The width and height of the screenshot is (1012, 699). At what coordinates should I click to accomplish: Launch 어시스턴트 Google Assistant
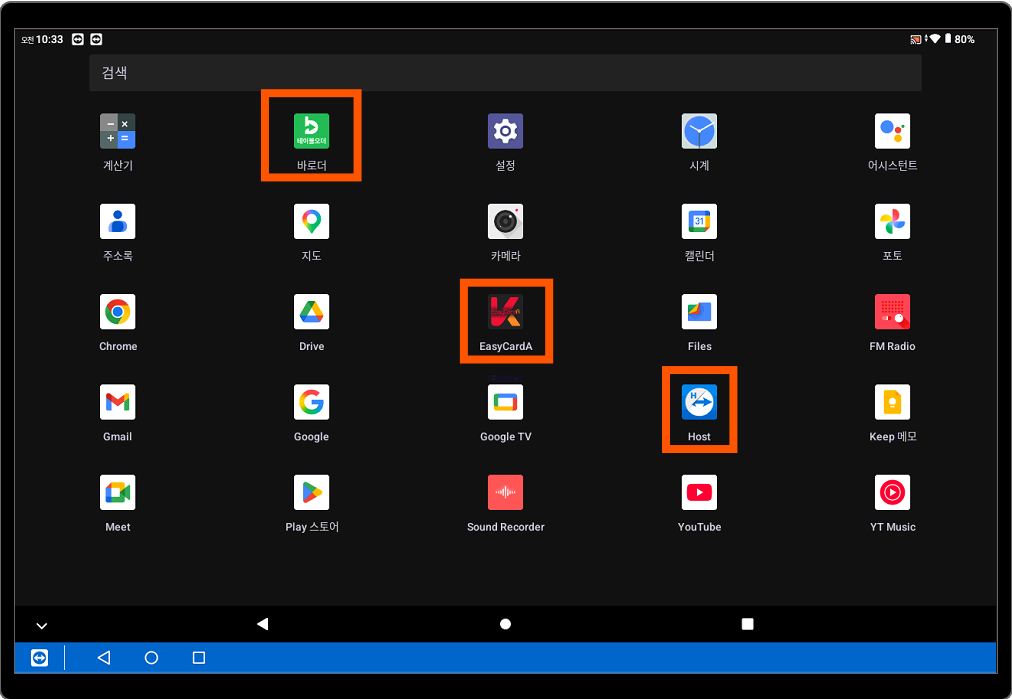pos(892,131)
